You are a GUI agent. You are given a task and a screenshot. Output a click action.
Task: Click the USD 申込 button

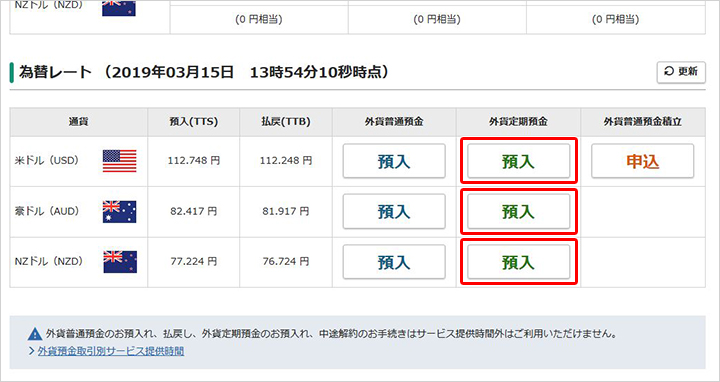pos(642,161)
